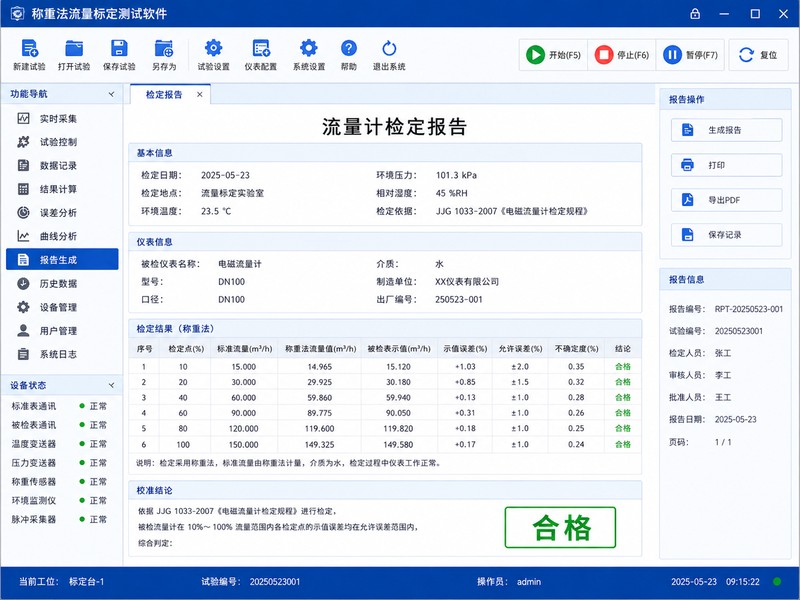Click the 合格 verdict stamp

pyautogui.click(x=560, y=528)
